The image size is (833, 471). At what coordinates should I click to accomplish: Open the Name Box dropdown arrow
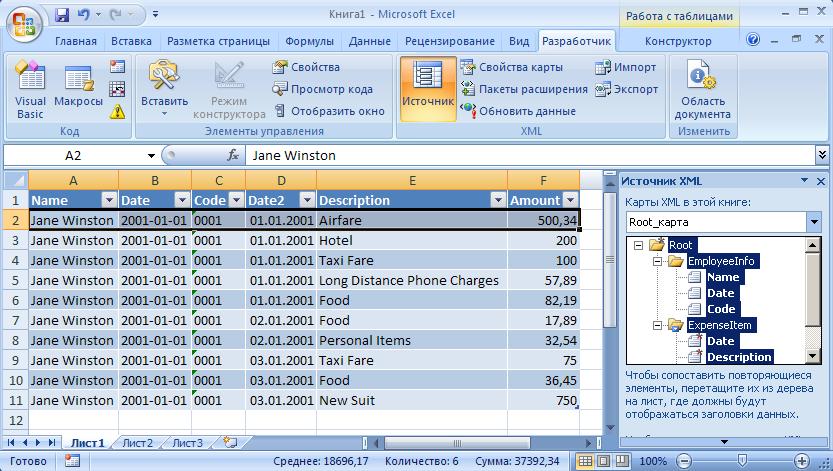tap(151, 156)
